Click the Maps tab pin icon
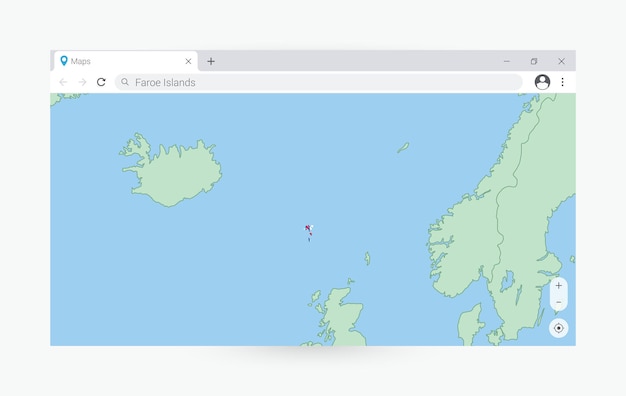The height and width of the screenshot is (396, 626). [x=64, y=61]
